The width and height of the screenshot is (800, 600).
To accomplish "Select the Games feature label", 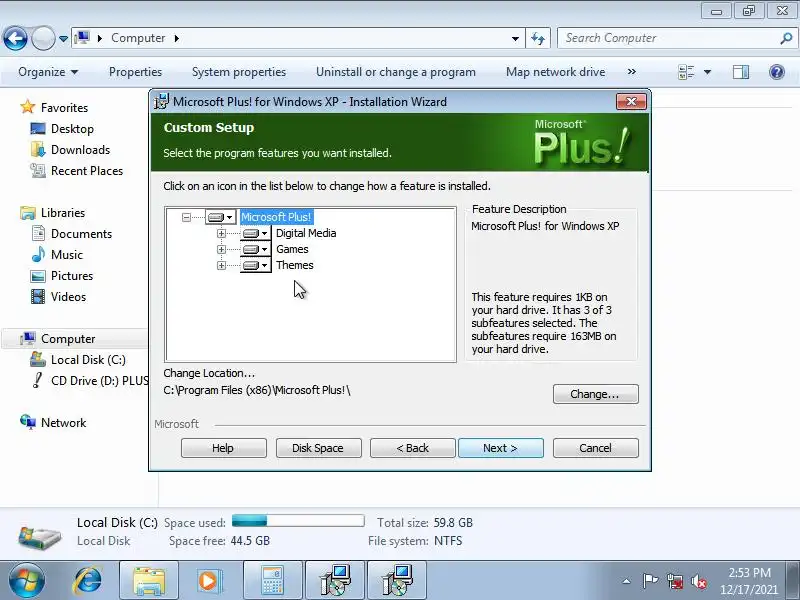I will tap(292, 249).
